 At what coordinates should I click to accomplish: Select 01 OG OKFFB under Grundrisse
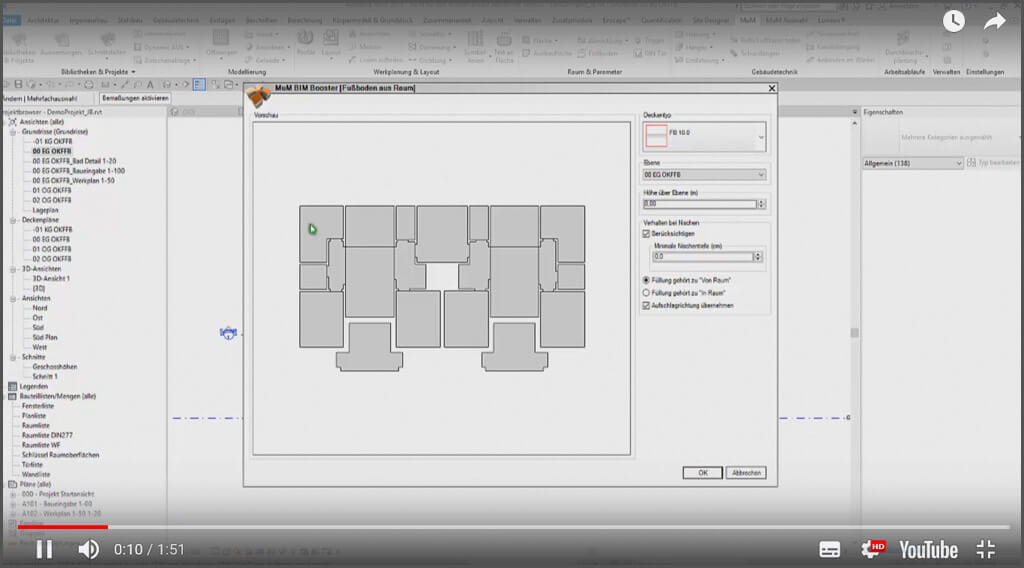coord(52,189)
